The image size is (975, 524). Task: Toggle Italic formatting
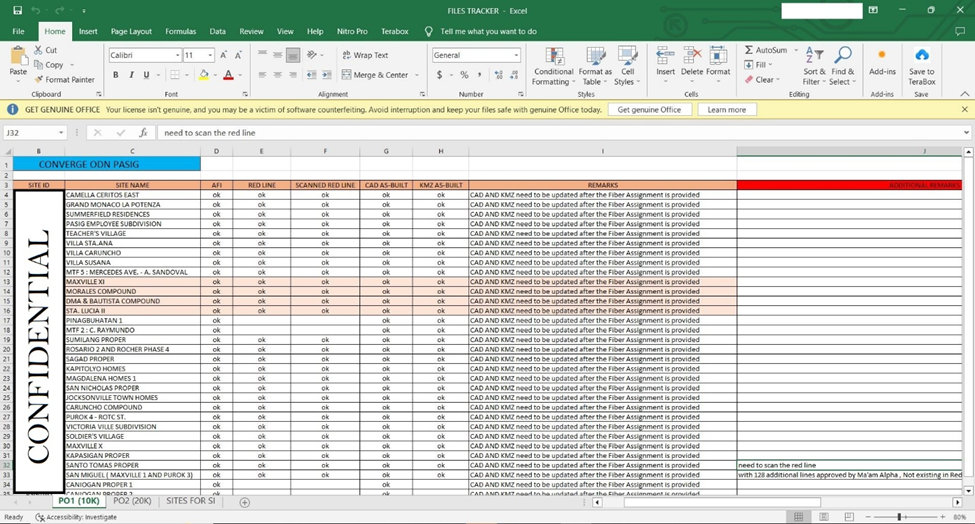131,75
